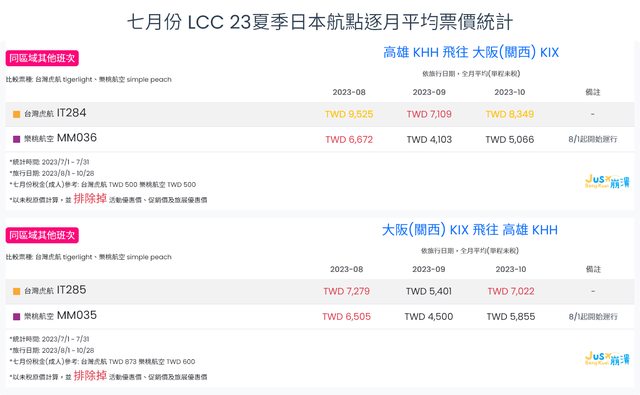This screenshot has height=395, width=640.
Task: Select the 大阪 KIX 飛往 高雄 KHH heading
Action: [470, 230]
